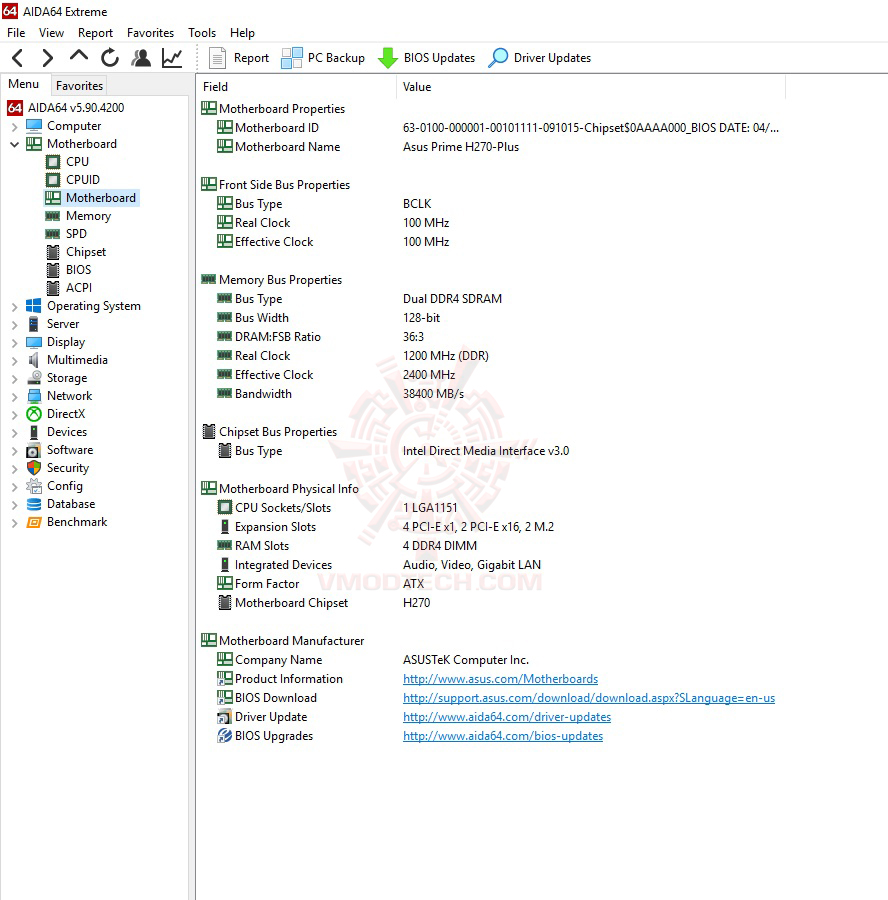888x900 pixels.
Task: Click the Report toolbar button
Action: click(239, 58)
